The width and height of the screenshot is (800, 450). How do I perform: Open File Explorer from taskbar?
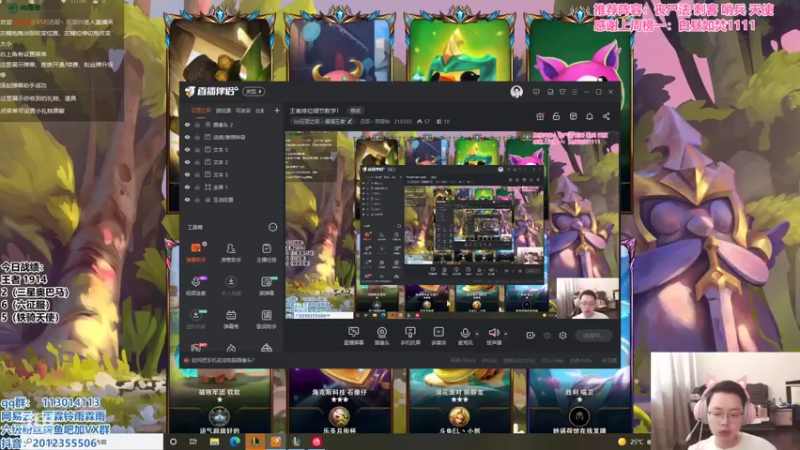[214, 442]
